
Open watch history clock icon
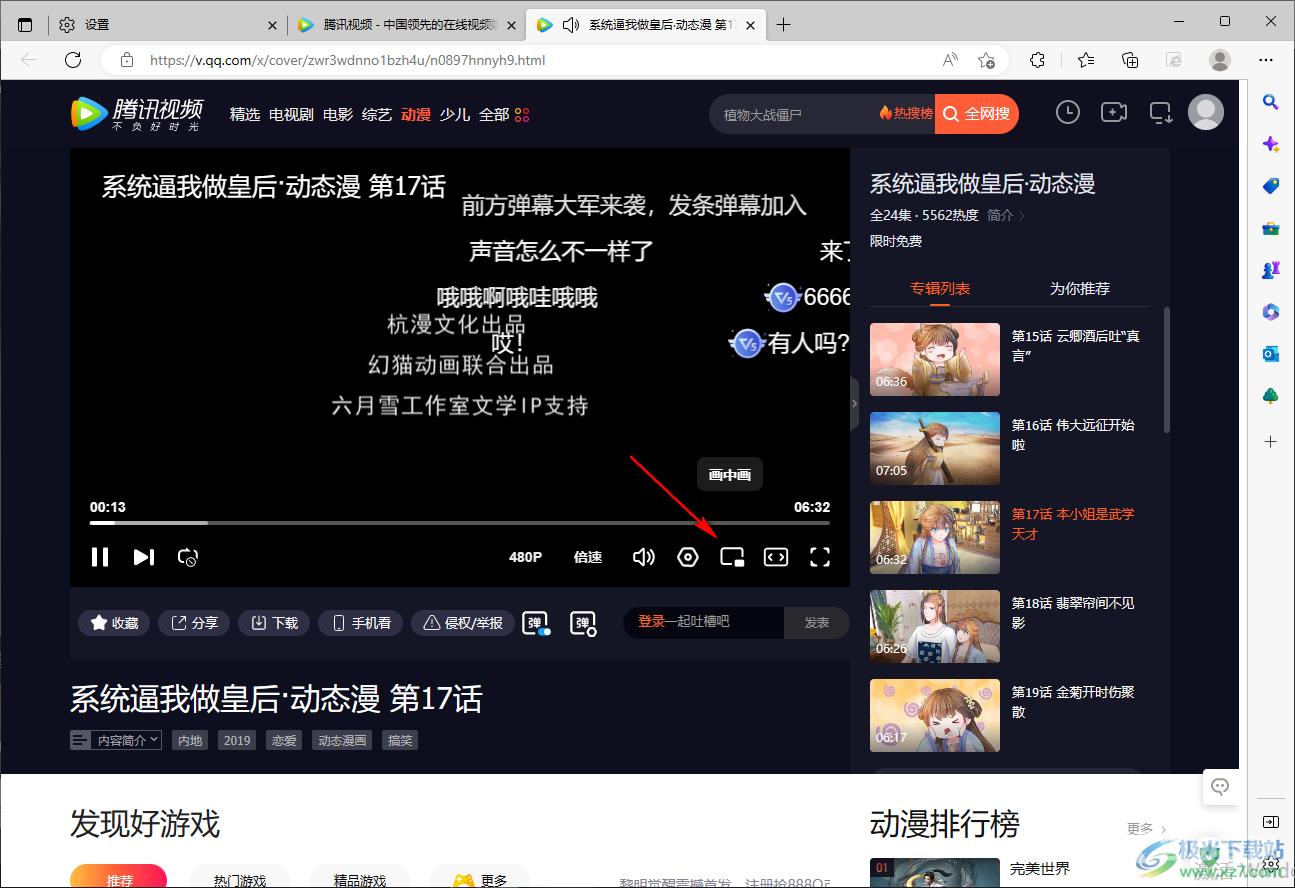pyautogui.click(x=1068, y=112)
